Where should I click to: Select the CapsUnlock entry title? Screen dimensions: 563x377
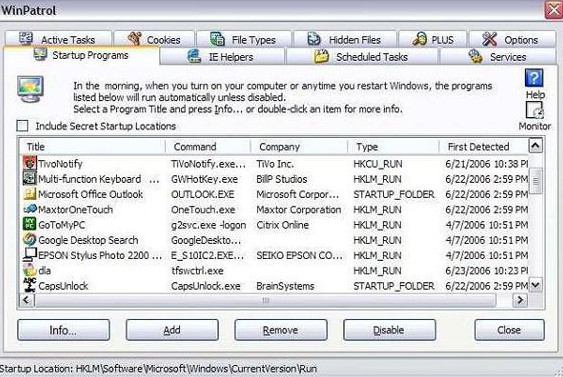(x=63, y=286)
